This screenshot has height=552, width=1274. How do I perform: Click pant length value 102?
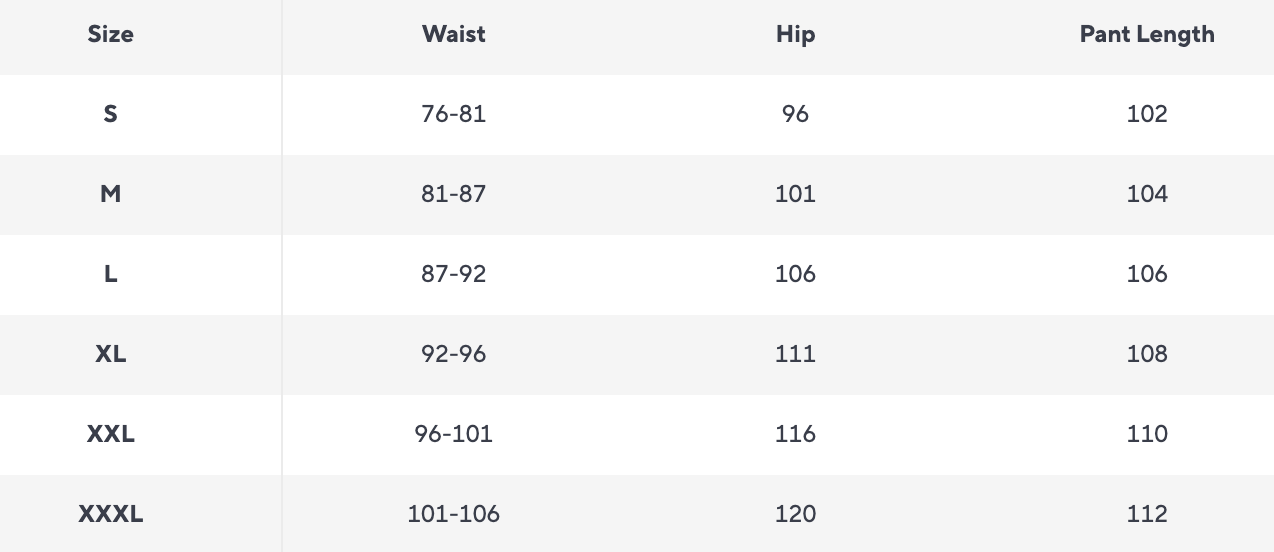click(x=1146, y=114)
